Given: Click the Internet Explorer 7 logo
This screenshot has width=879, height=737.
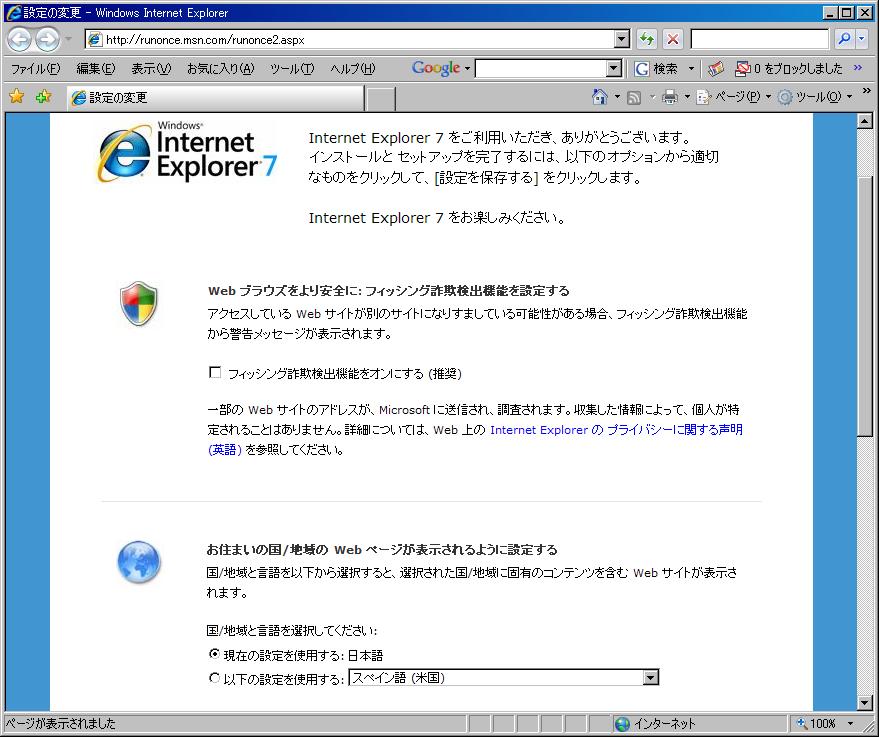Looking at the screenshot, I should click(187, 152).
